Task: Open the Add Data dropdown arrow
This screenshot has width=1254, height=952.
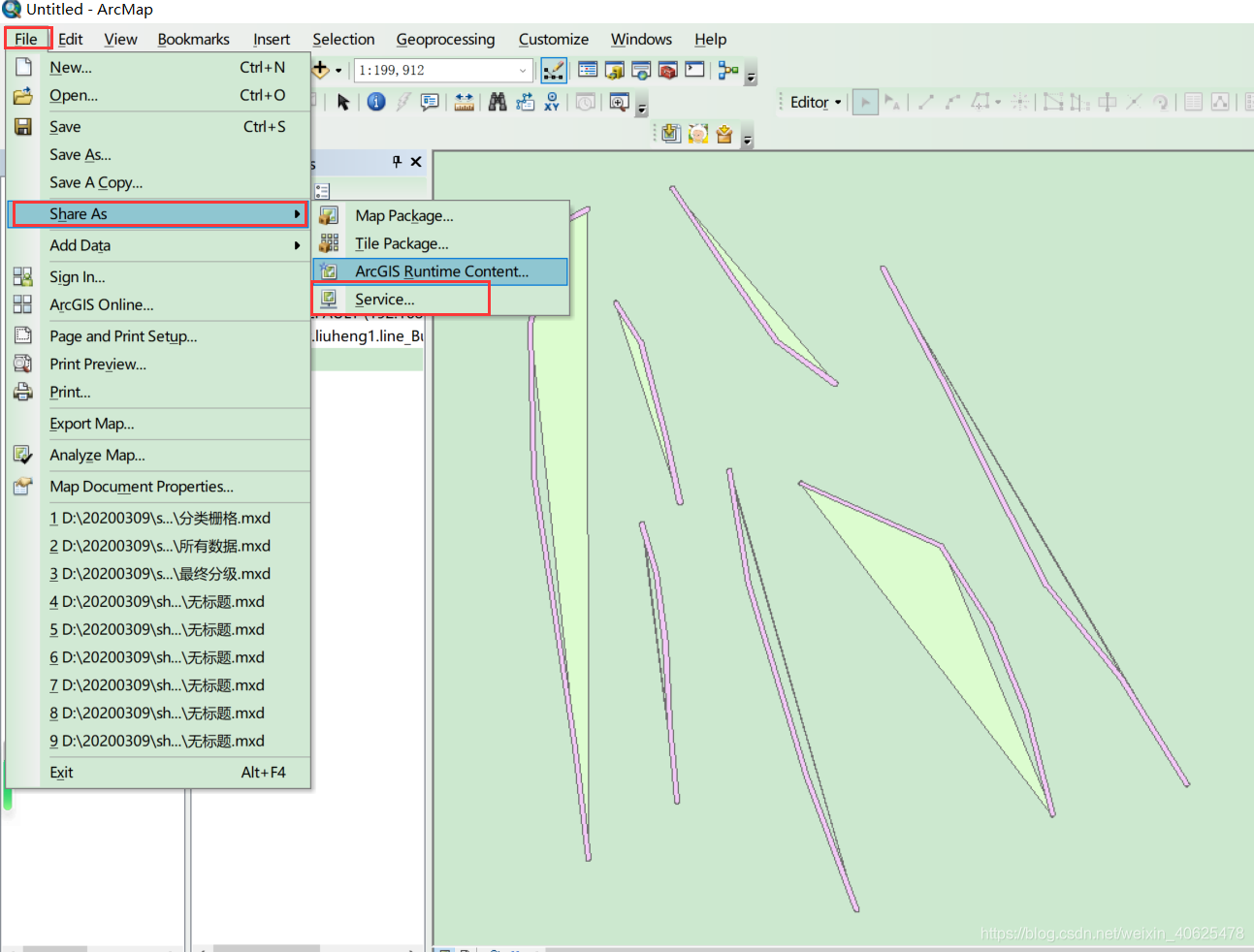Action: [338, 71]
